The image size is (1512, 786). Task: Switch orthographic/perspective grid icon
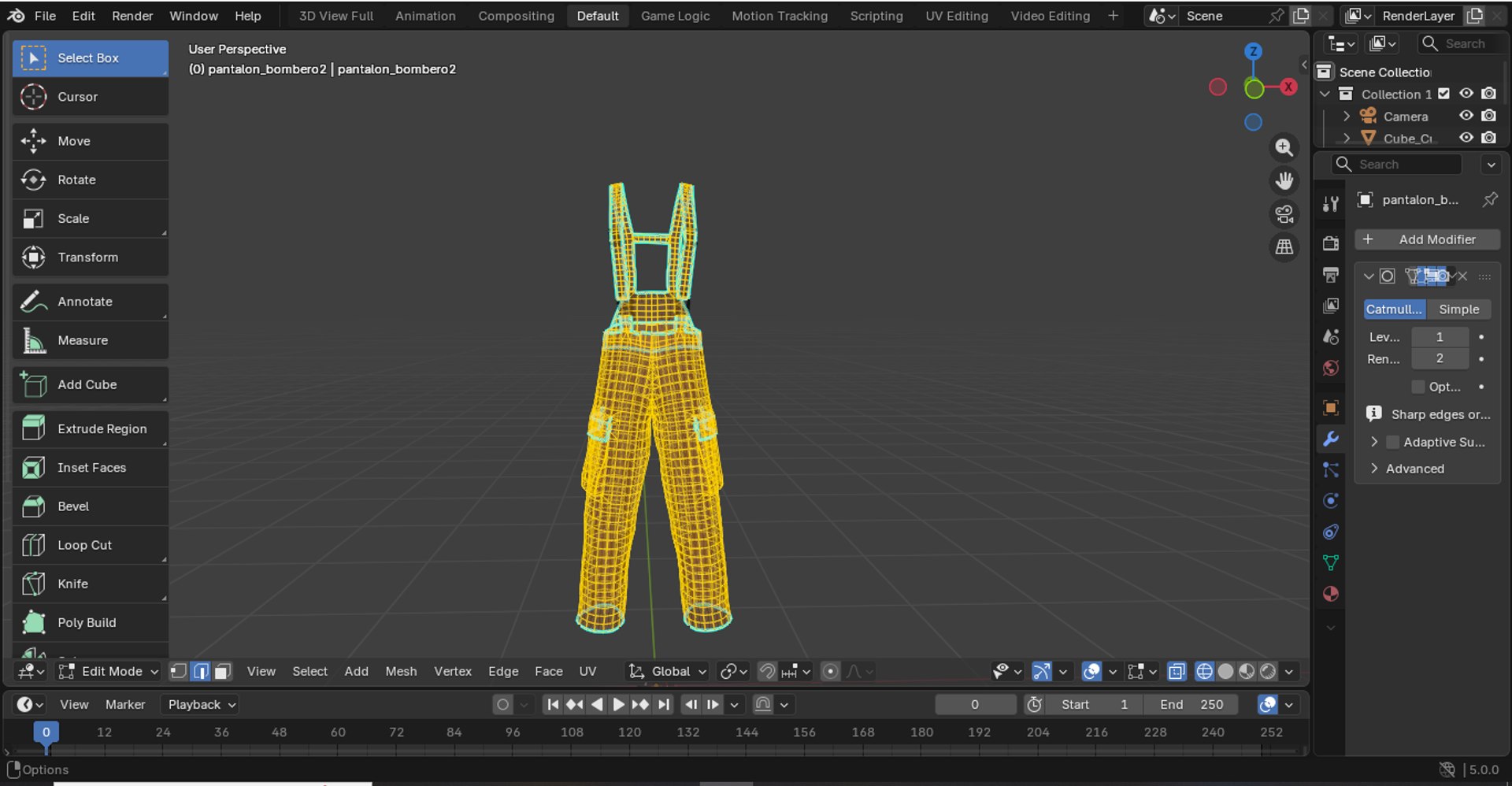[1284, 247]
